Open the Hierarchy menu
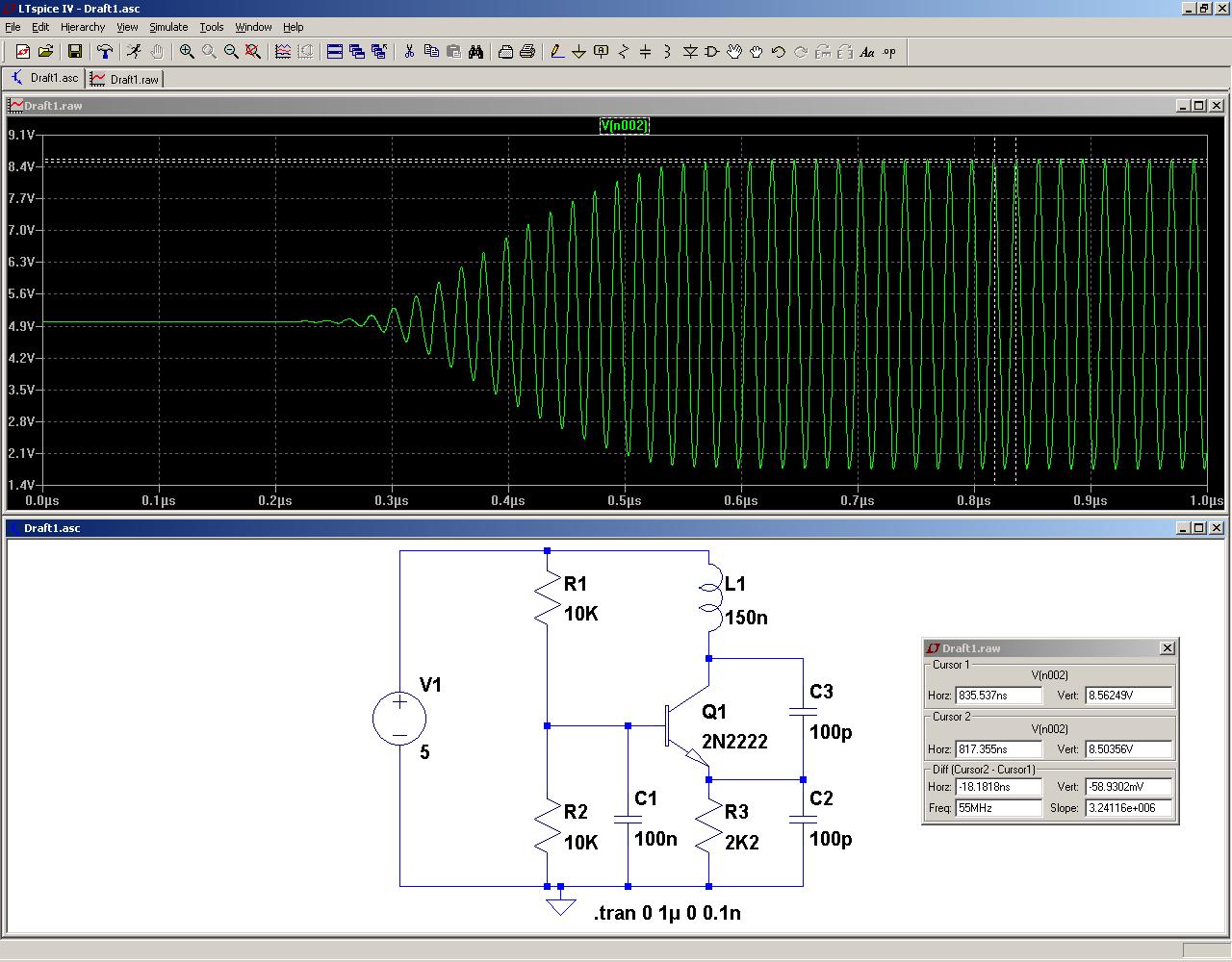 pos(83,27)
